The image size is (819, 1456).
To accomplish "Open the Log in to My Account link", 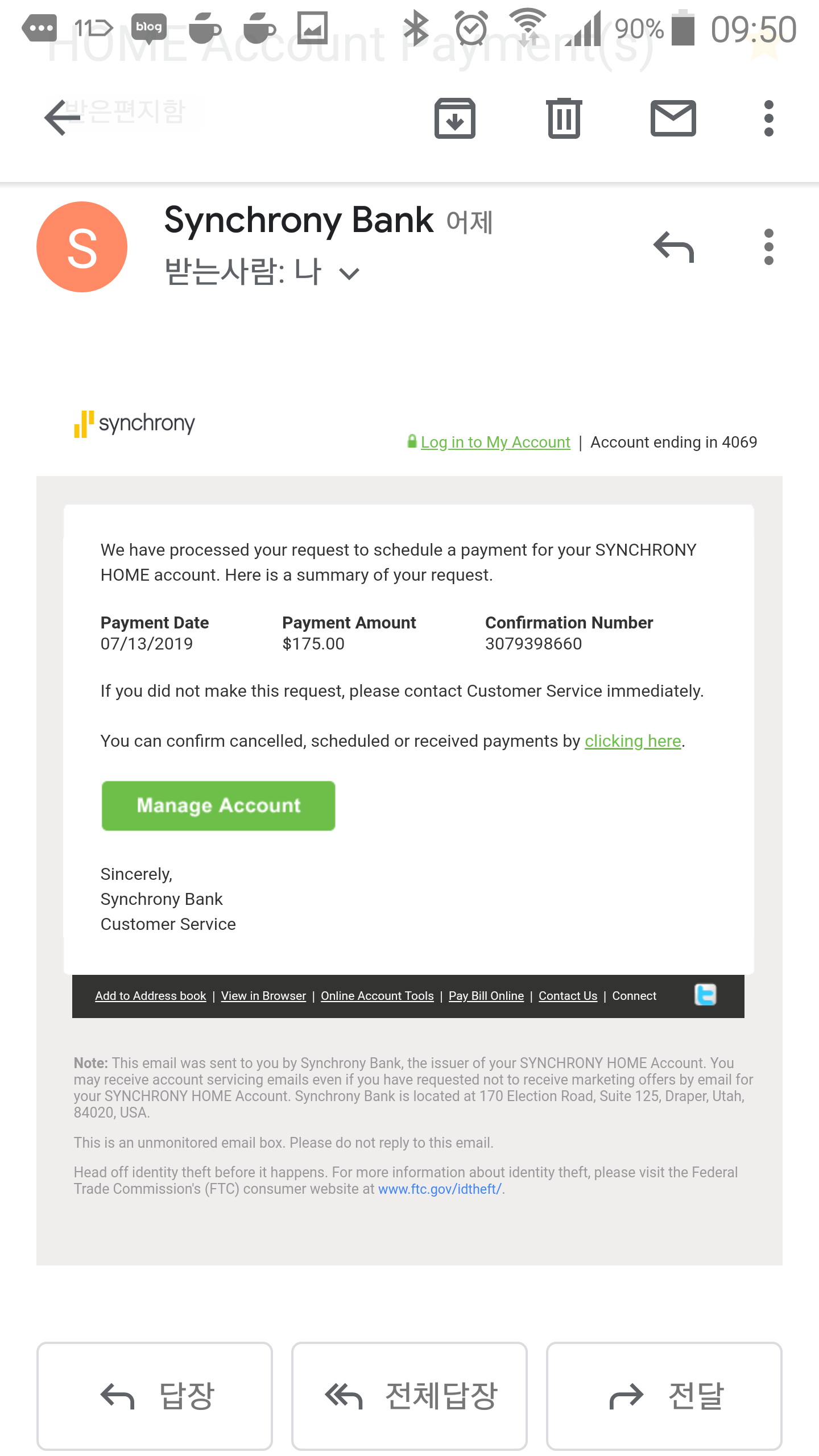I will pos(495,442).
